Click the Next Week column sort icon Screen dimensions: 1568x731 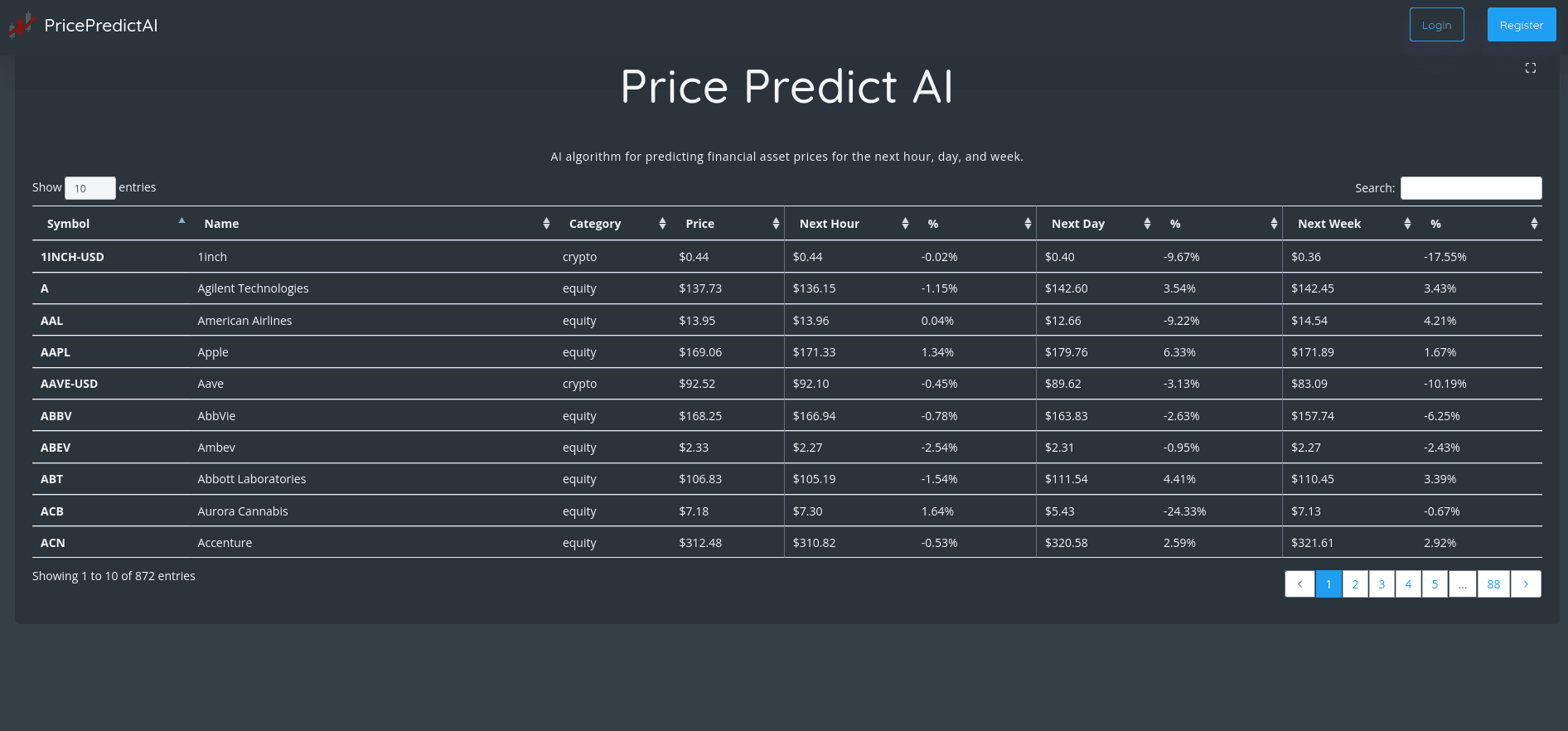1407,223
